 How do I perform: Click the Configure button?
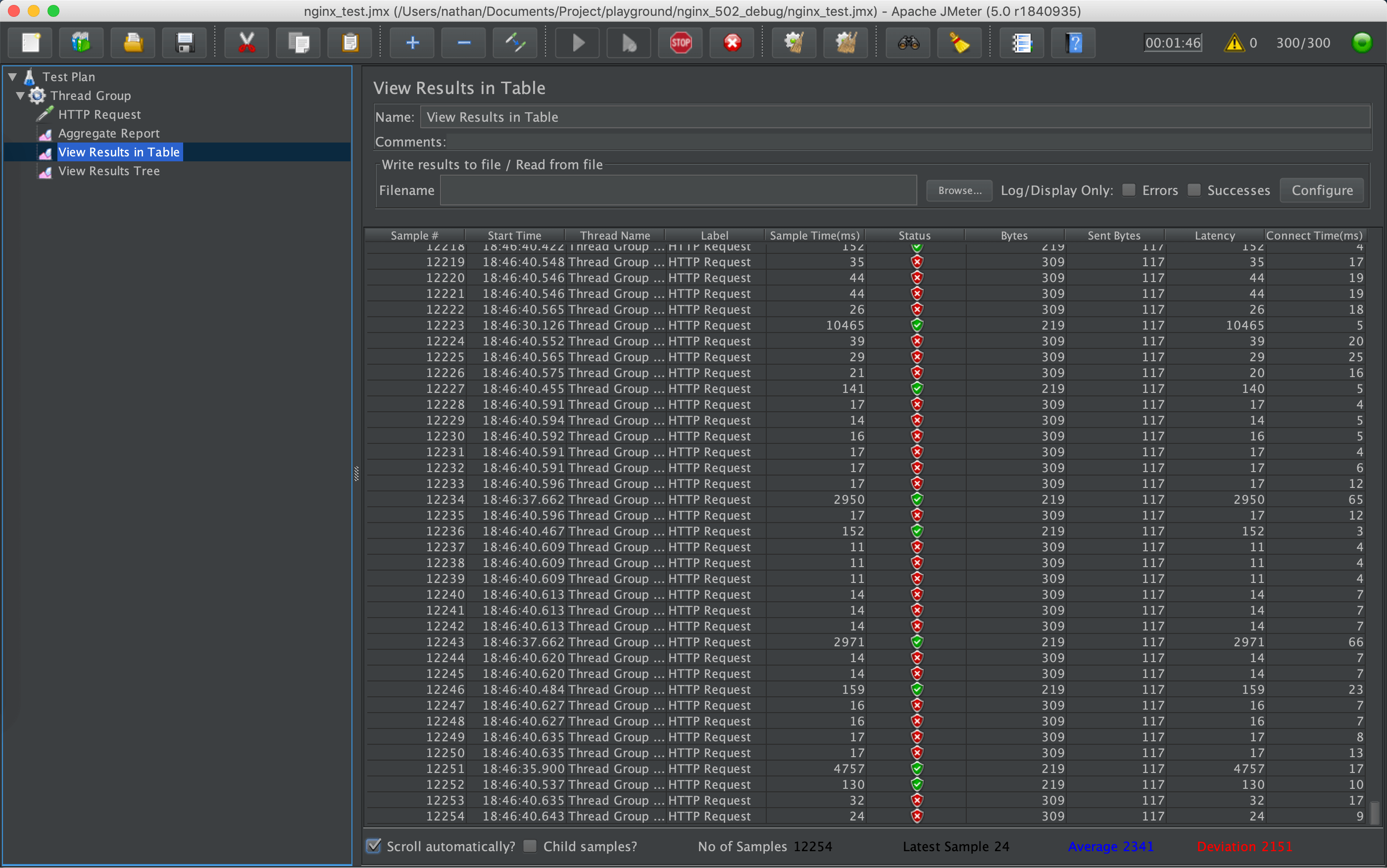[x=1322, y=190]
